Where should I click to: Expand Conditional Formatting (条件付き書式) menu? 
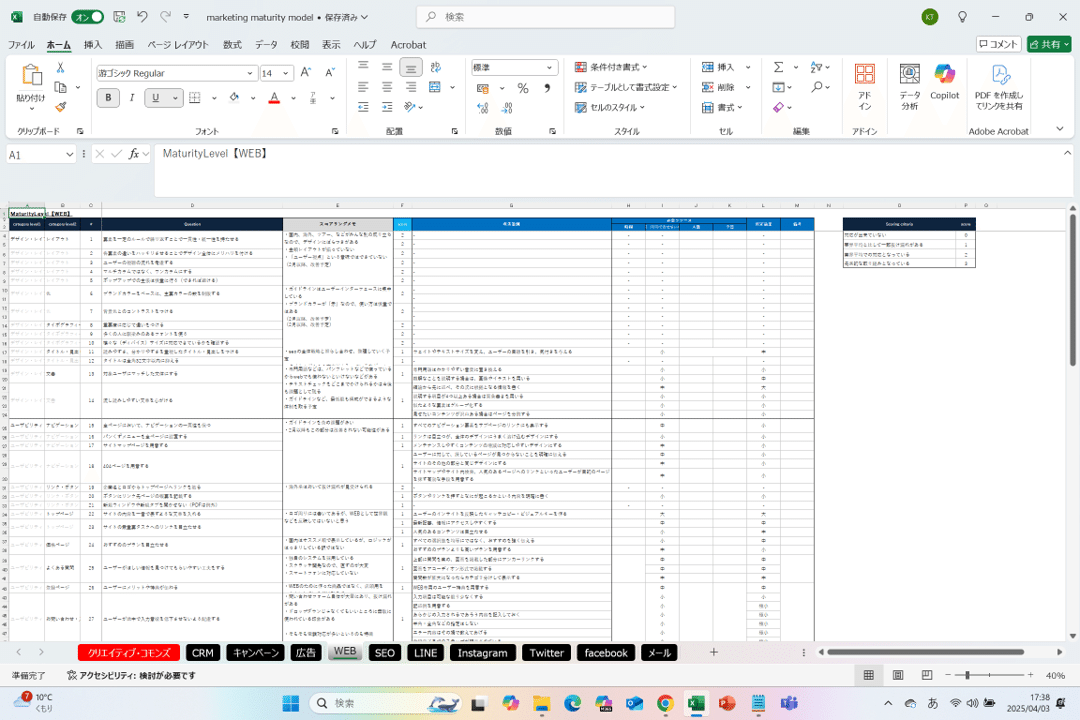[611, 67]
